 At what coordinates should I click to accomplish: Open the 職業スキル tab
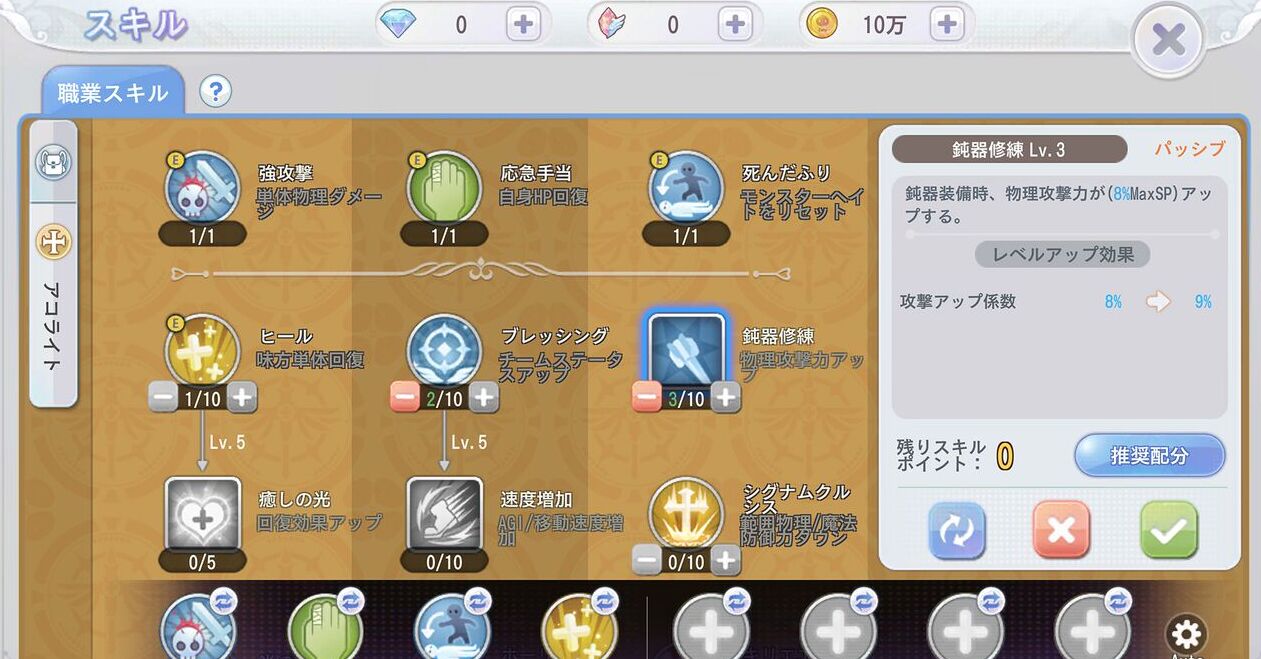click(113, 93)
